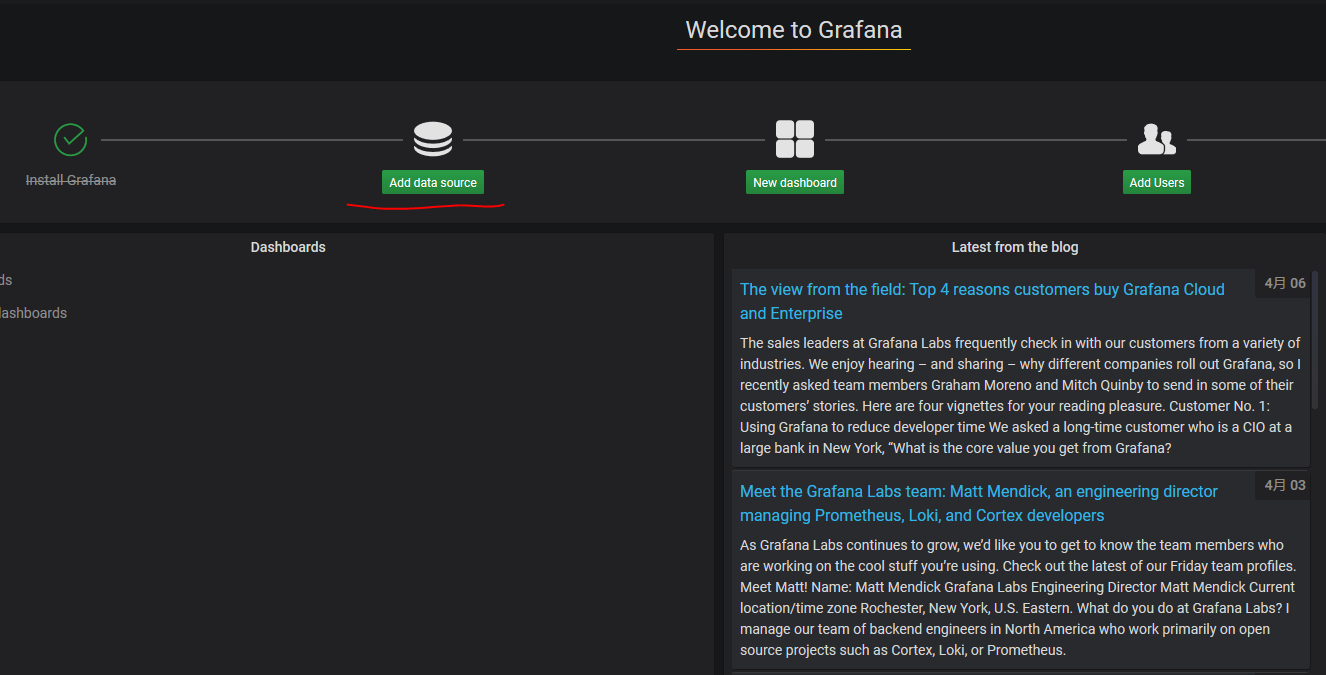Click the four-squares dashboard icon
Image resolution: width=1326 pixels, height=675 pixels.
[795, 140]
